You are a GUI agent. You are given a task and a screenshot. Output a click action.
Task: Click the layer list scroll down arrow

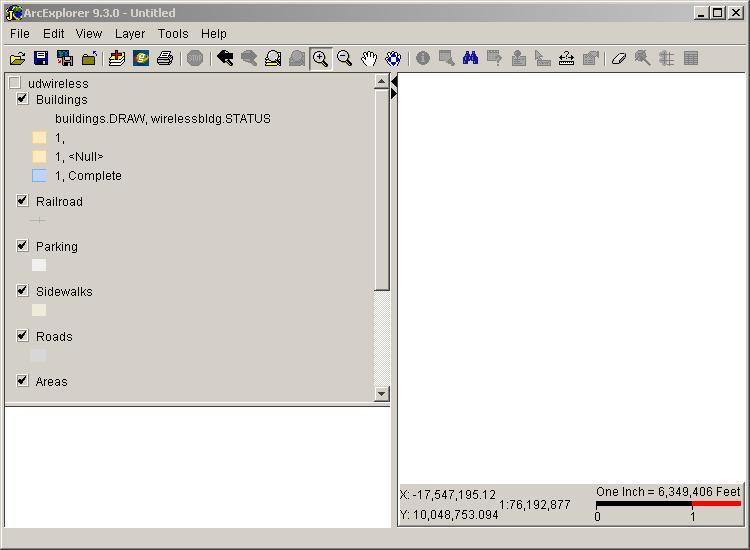(x=381, y=394)
